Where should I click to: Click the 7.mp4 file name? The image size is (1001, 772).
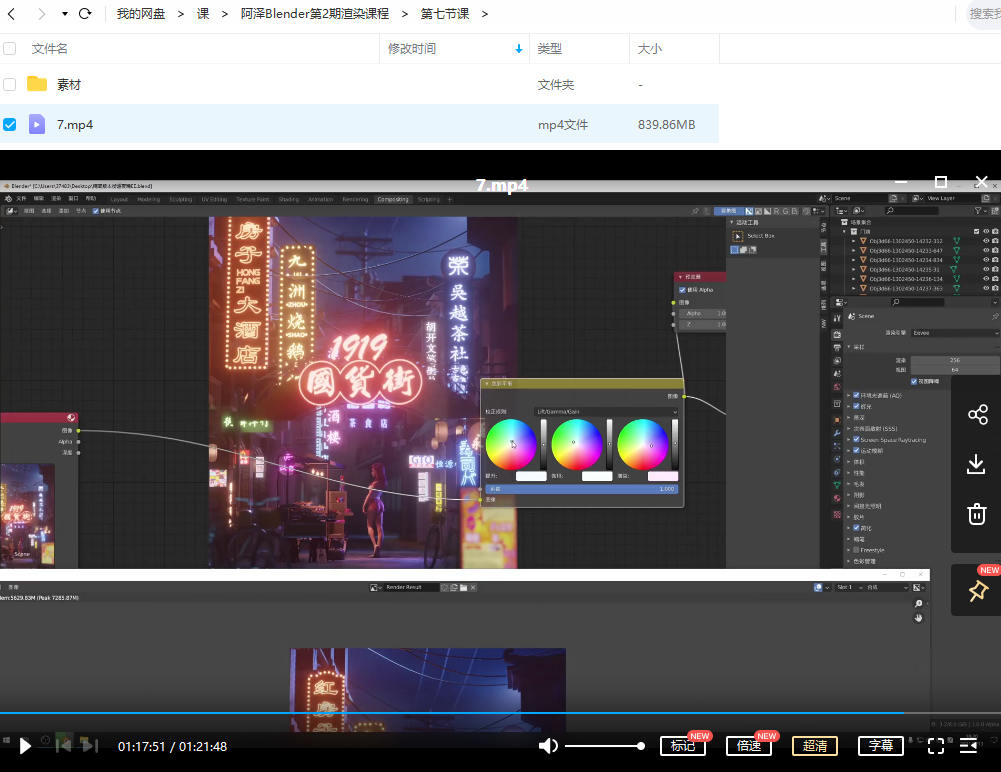75,125
